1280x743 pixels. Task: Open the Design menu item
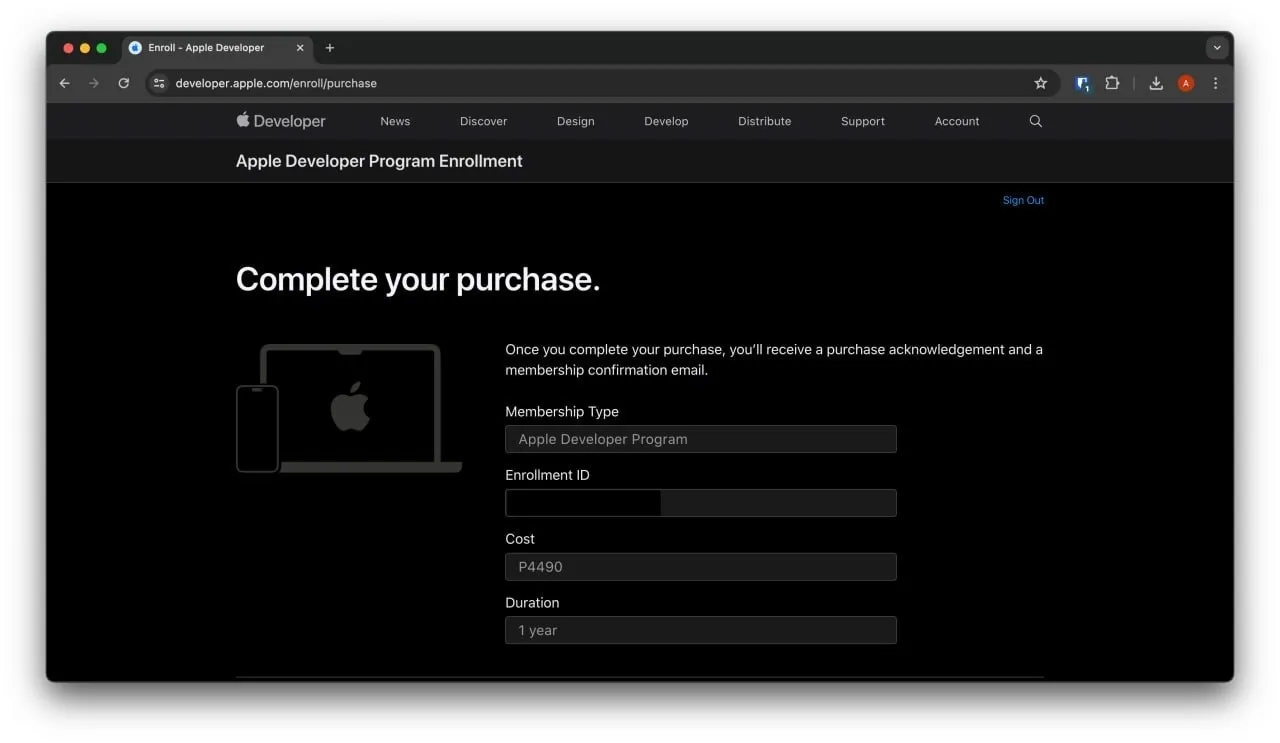[x=576, y=121]
